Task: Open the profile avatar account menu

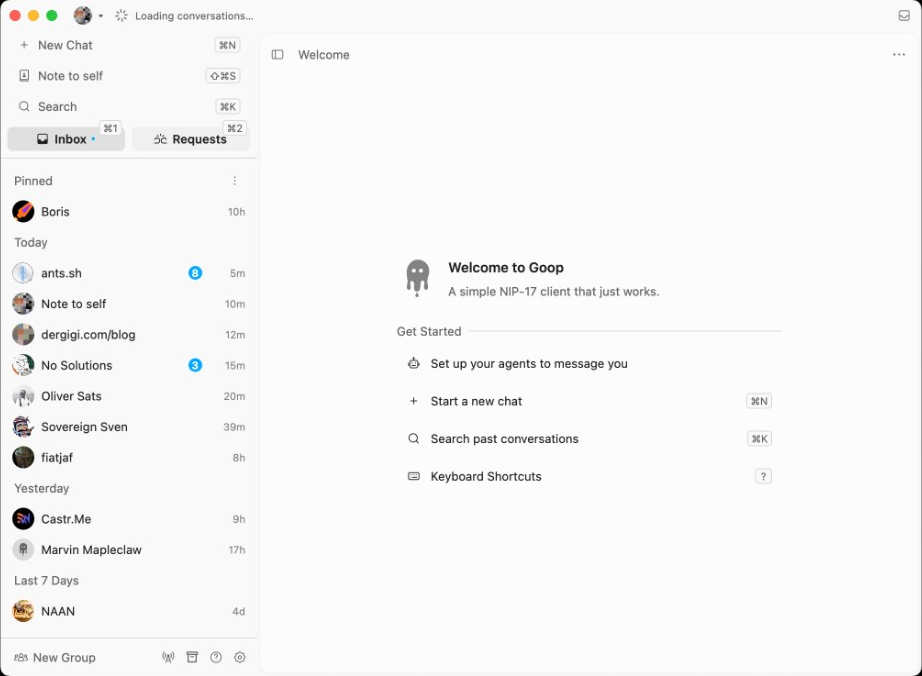Action: tap(88, 16)
